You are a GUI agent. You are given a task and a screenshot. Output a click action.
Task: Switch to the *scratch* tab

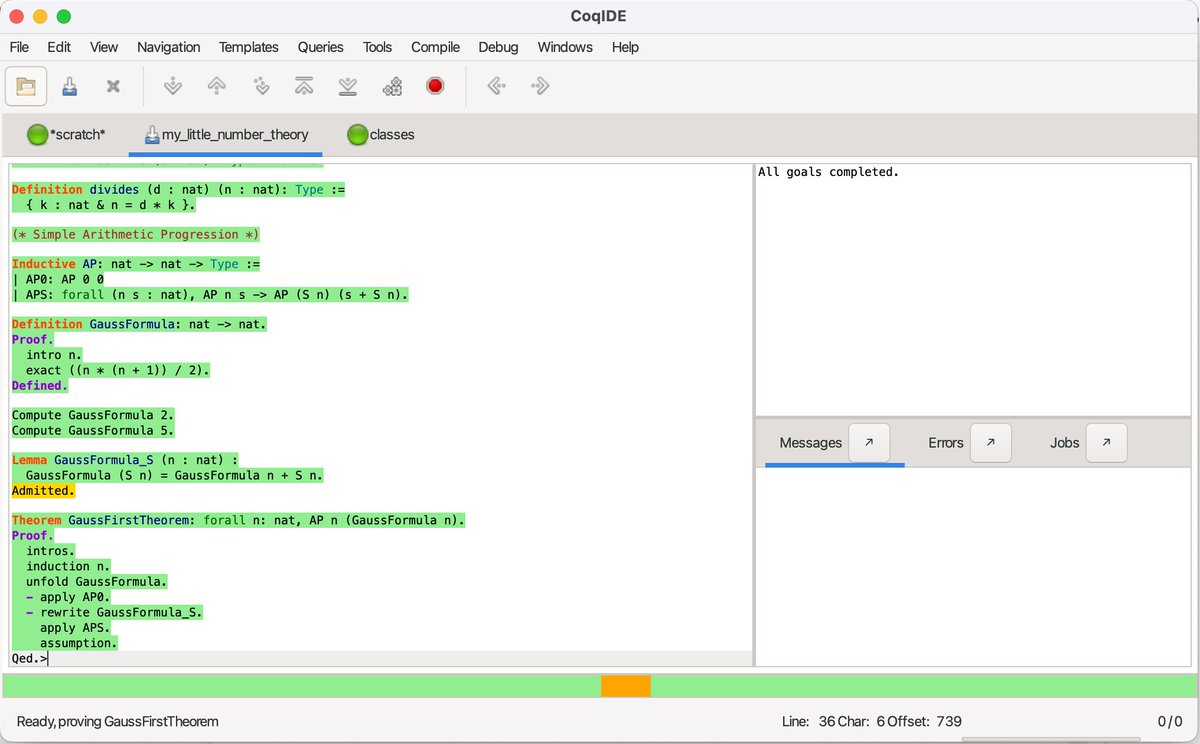[66, 134]
